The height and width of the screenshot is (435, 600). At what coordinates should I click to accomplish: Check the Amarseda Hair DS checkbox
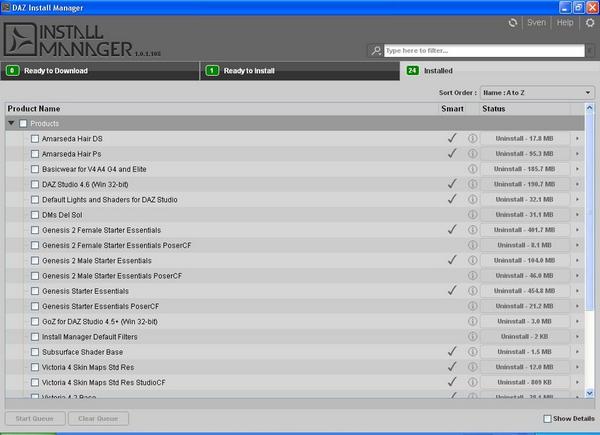pos(35,138)
